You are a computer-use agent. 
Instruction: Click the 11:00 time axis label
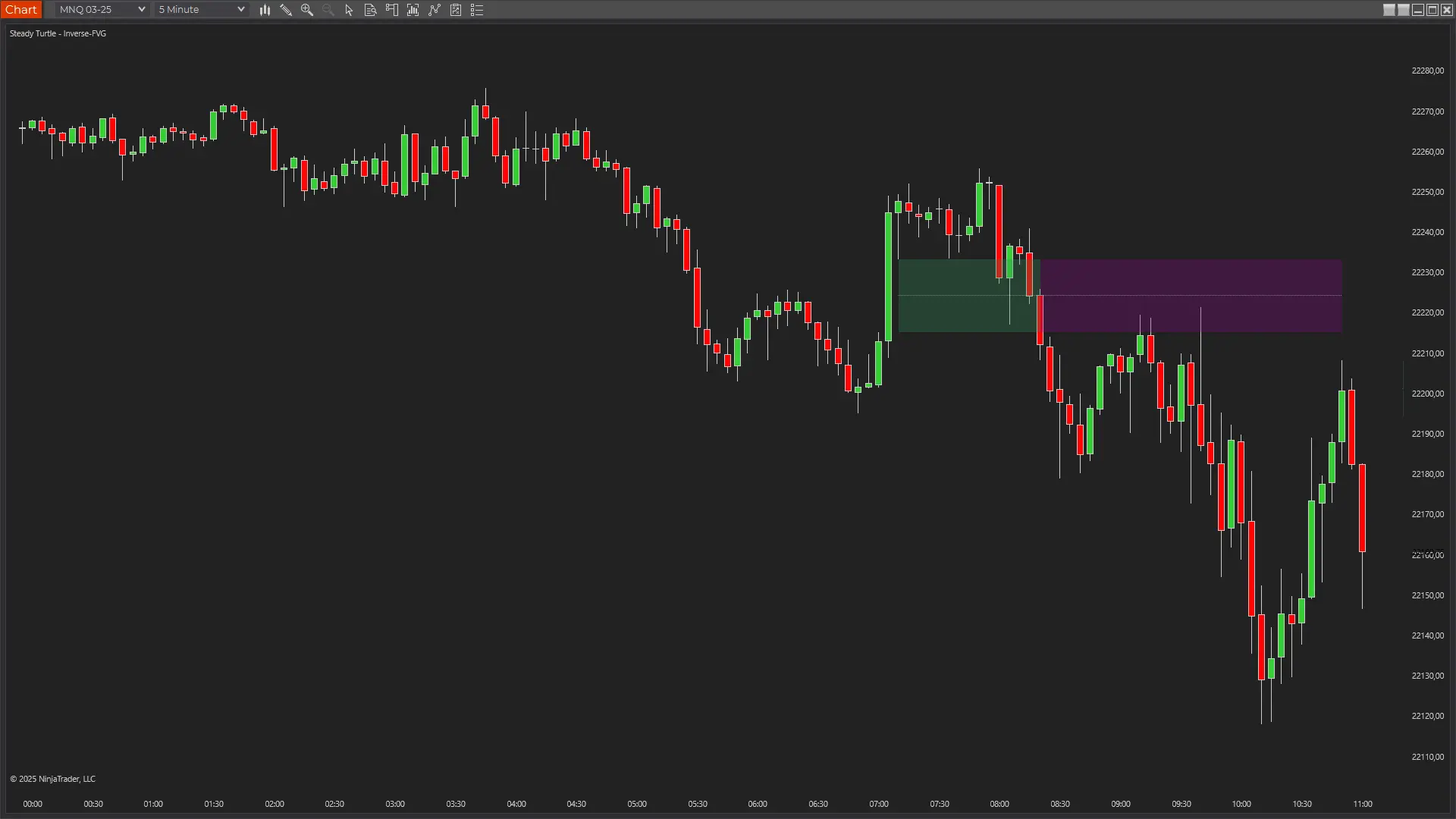coord(1363,804)
